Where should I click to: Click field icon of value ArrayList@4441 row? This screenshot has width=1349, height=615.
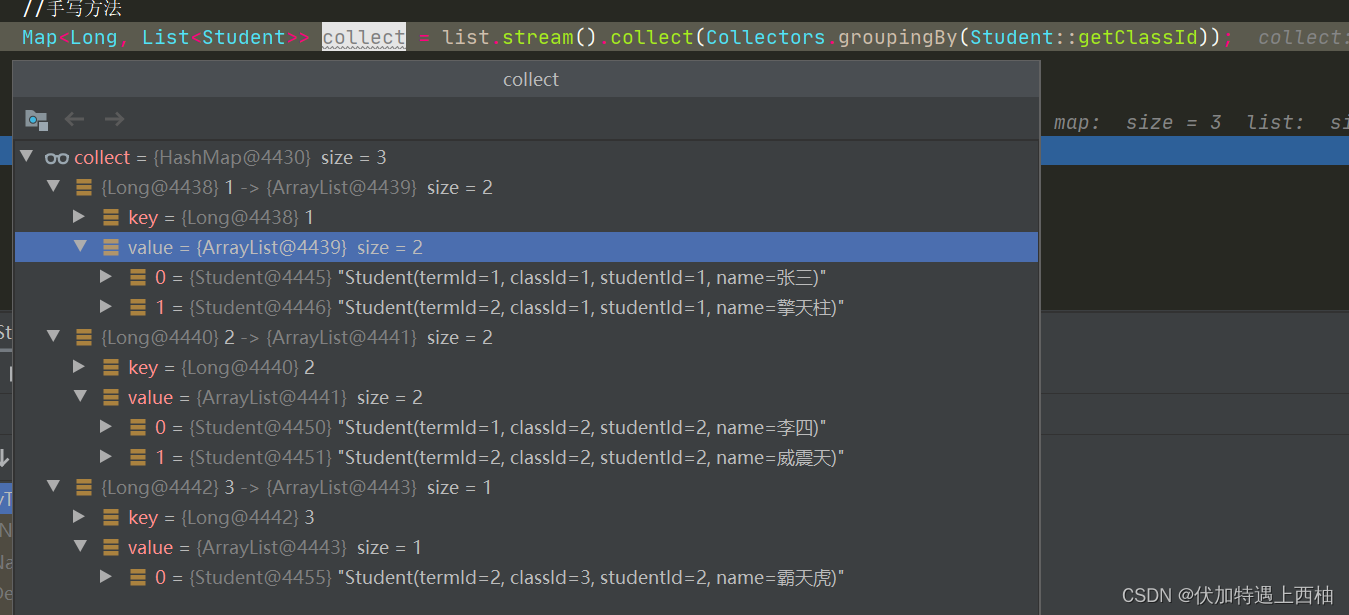pyautogui.click(x=111, y=397)
